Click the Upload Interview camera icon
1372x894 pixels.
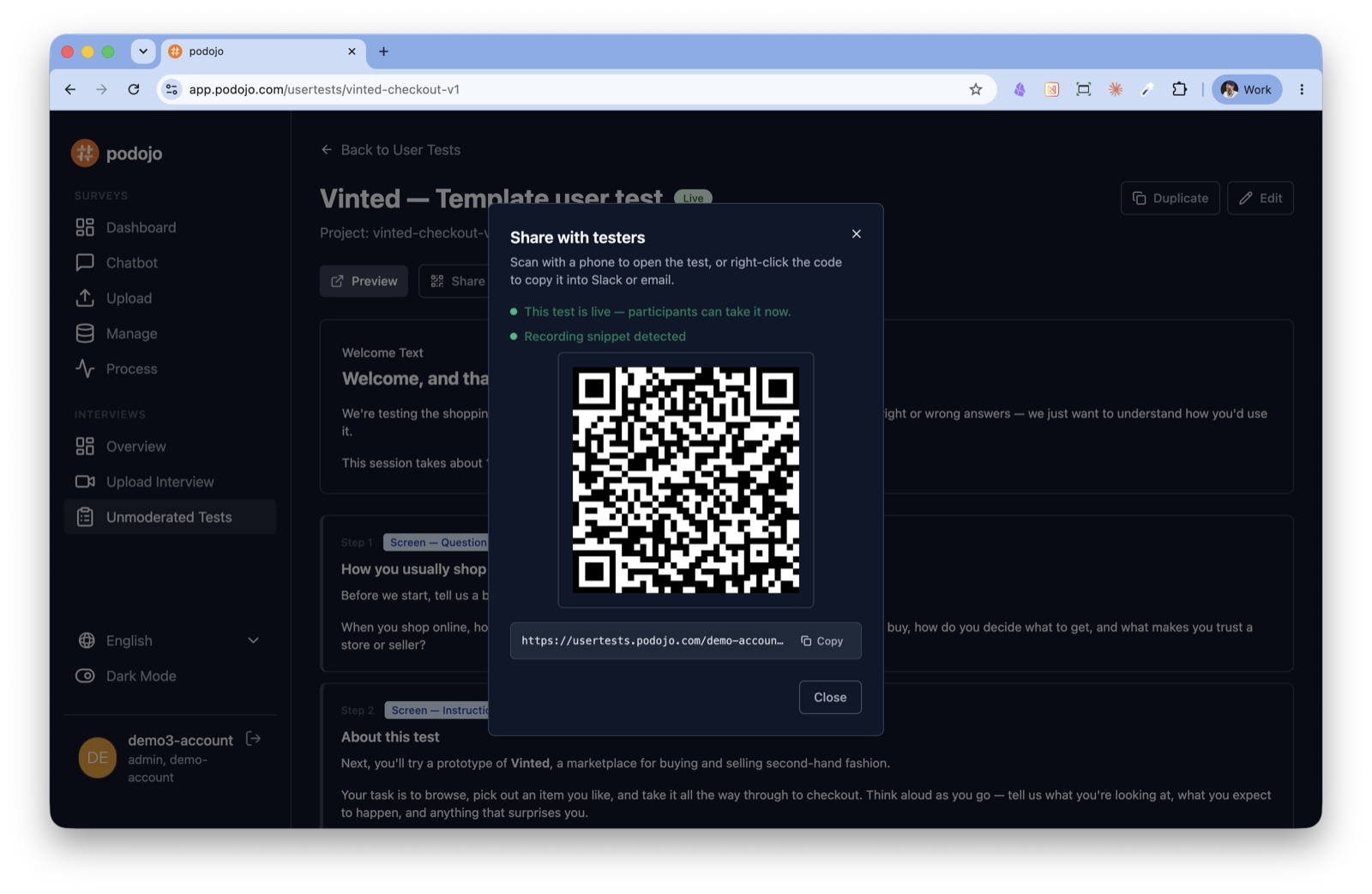(x=85, y=482)
